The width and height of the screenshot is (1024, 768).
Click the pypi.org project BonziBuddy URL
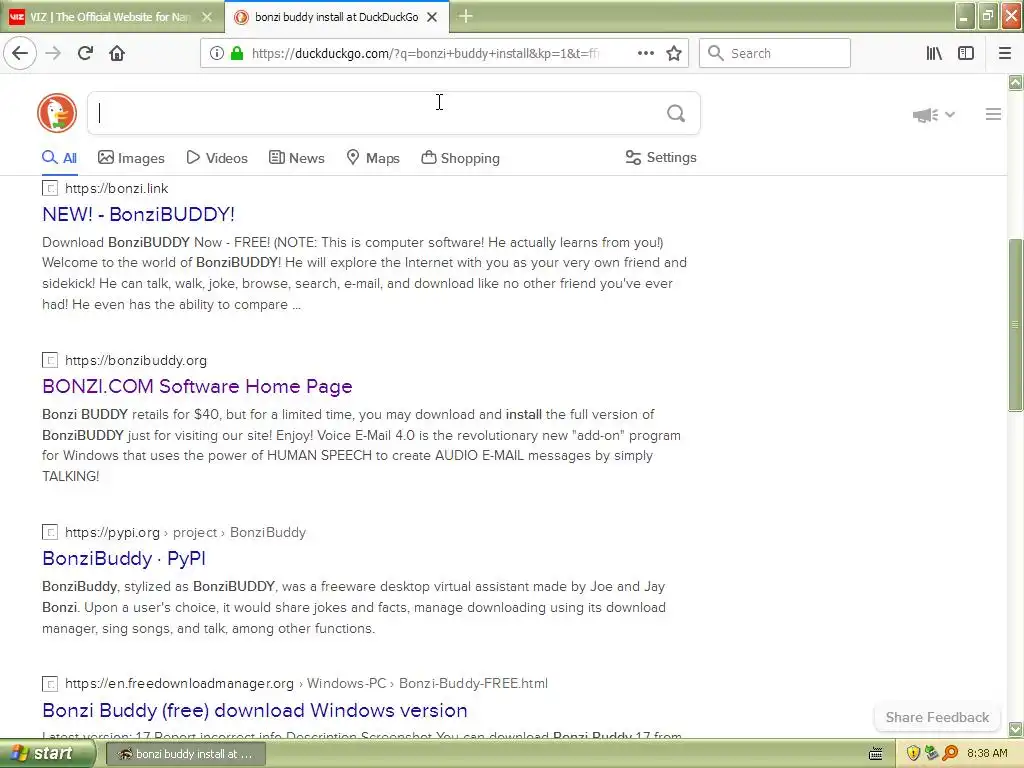point(185,532)
